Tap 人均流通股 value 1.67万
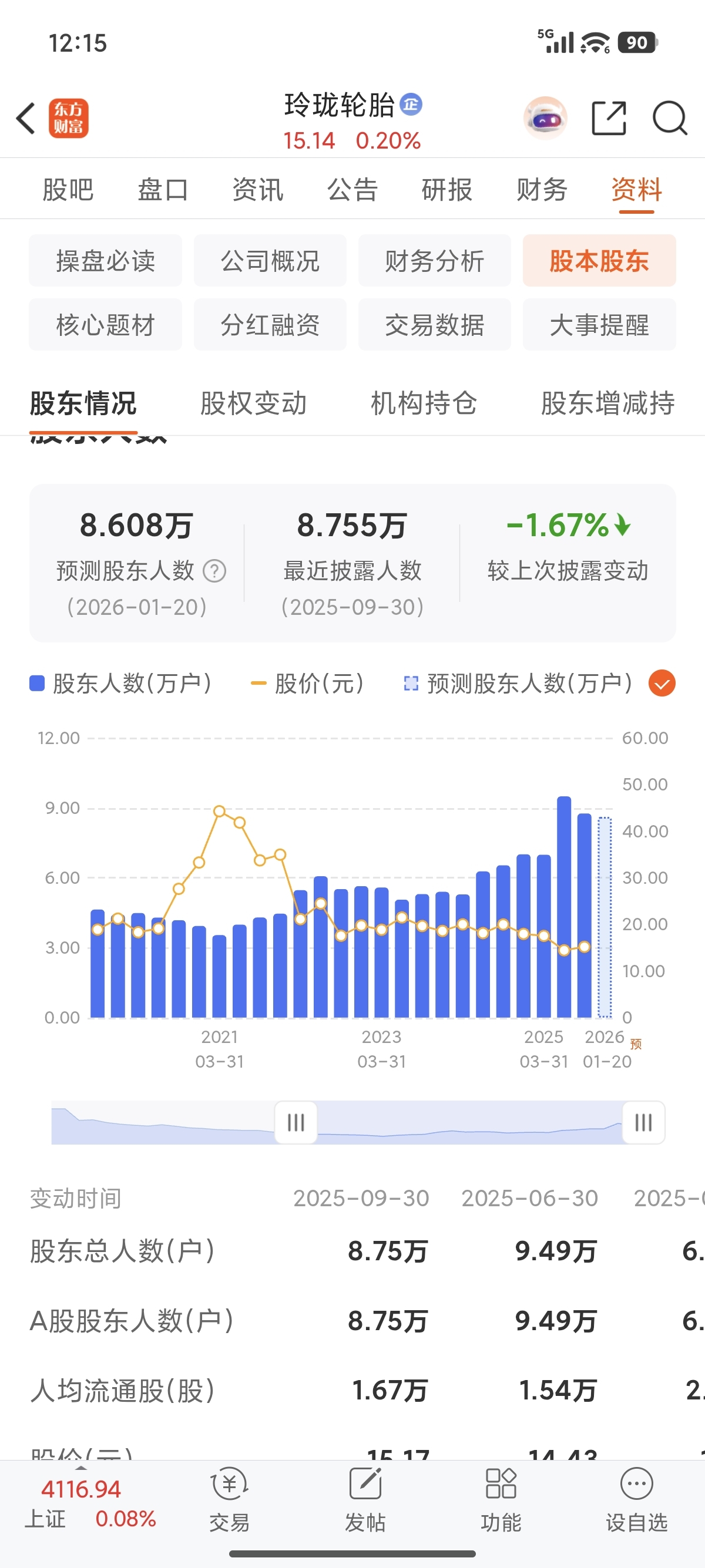Image resolution: width=705 pixels, height=1568 pixels. tap(390, 1390)
